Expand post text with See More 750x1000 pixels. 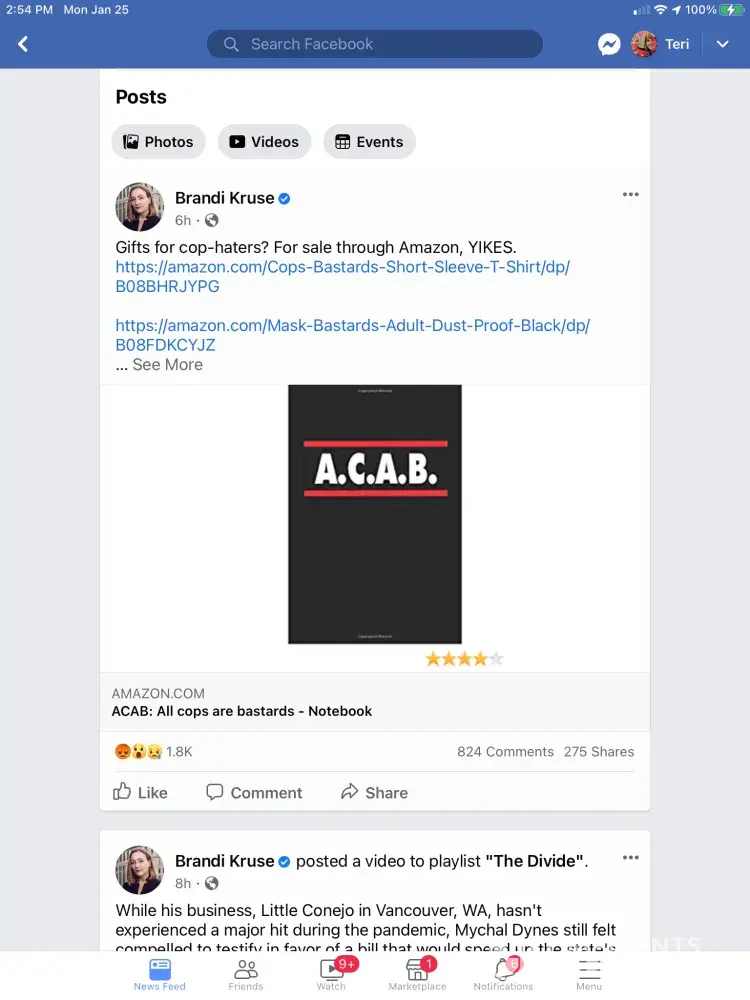tap(167, 365)
